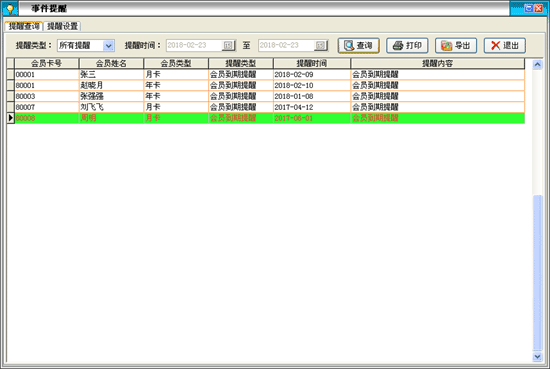Select the row with card number 80003
Image resolution: width=550 pixels, height=369 pixels.
(269, 96)
